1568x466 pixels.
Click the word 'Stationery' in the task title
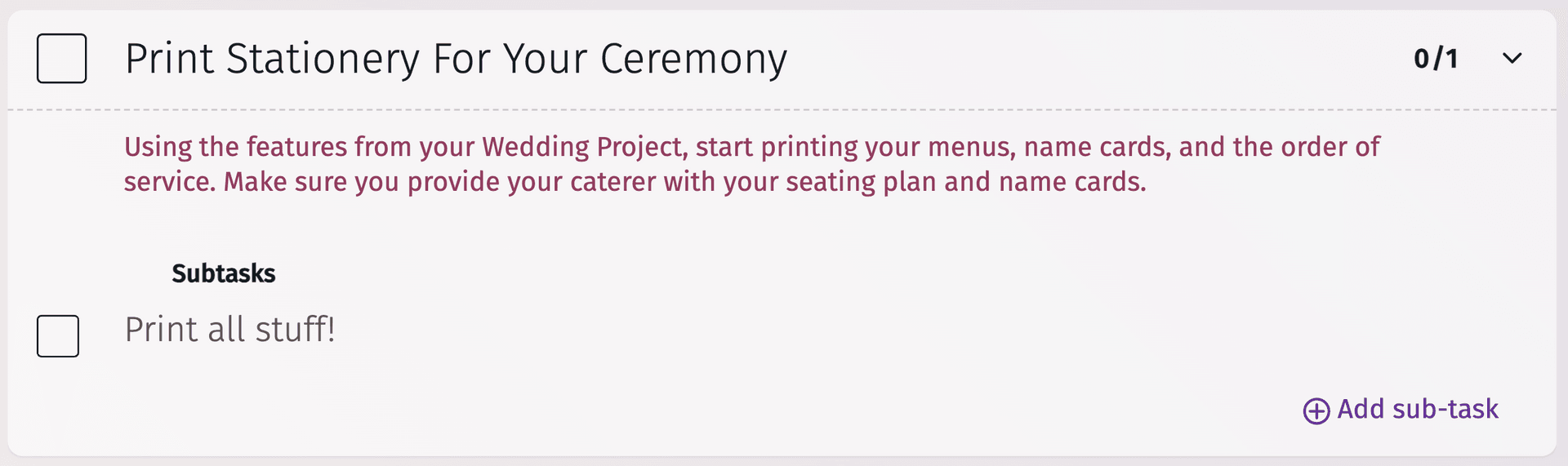pyautogui.click(x=323, y=59)
